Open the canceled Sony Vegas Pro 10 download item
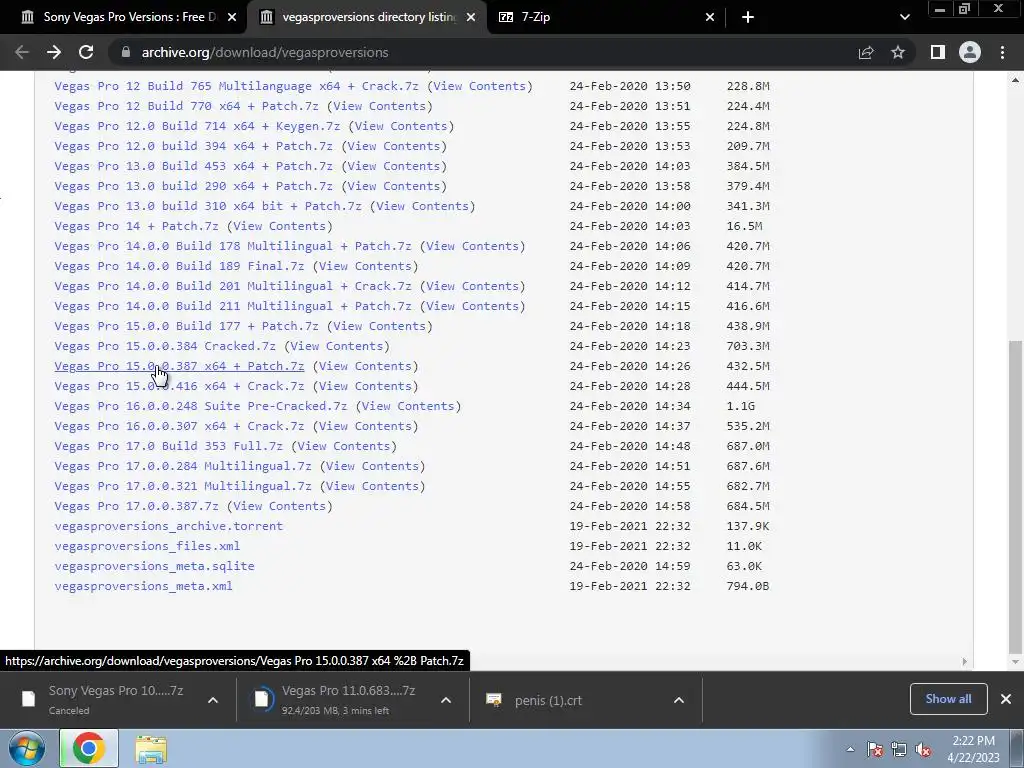Screen dimensions: 1024x768 [x=116, y=699]
